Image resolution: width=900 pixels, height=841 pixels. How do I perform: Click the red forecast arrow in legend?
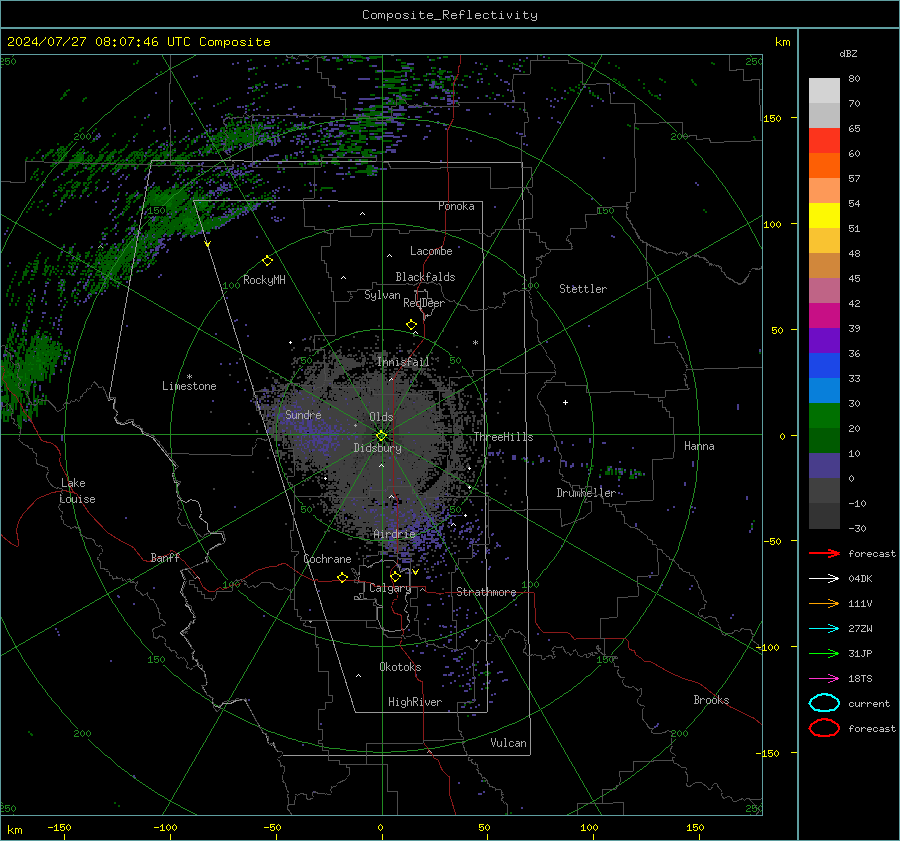pyautogui.click(x=824, y=553)
